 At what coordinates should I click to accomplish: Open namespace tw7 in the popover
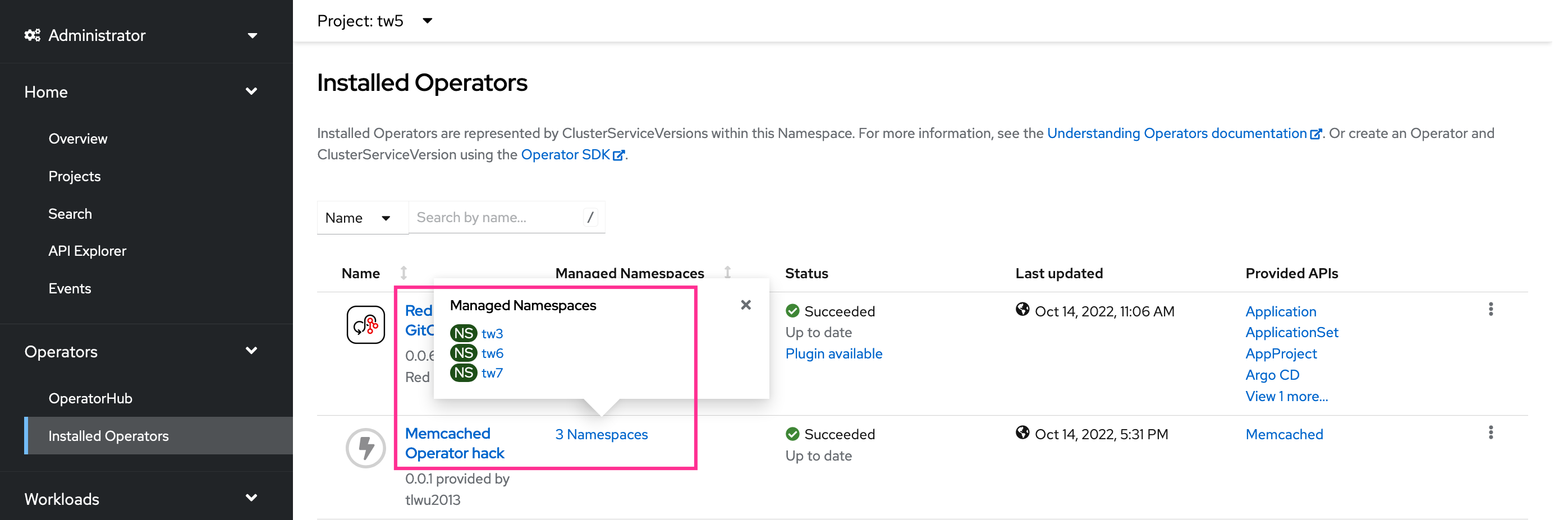492,374
